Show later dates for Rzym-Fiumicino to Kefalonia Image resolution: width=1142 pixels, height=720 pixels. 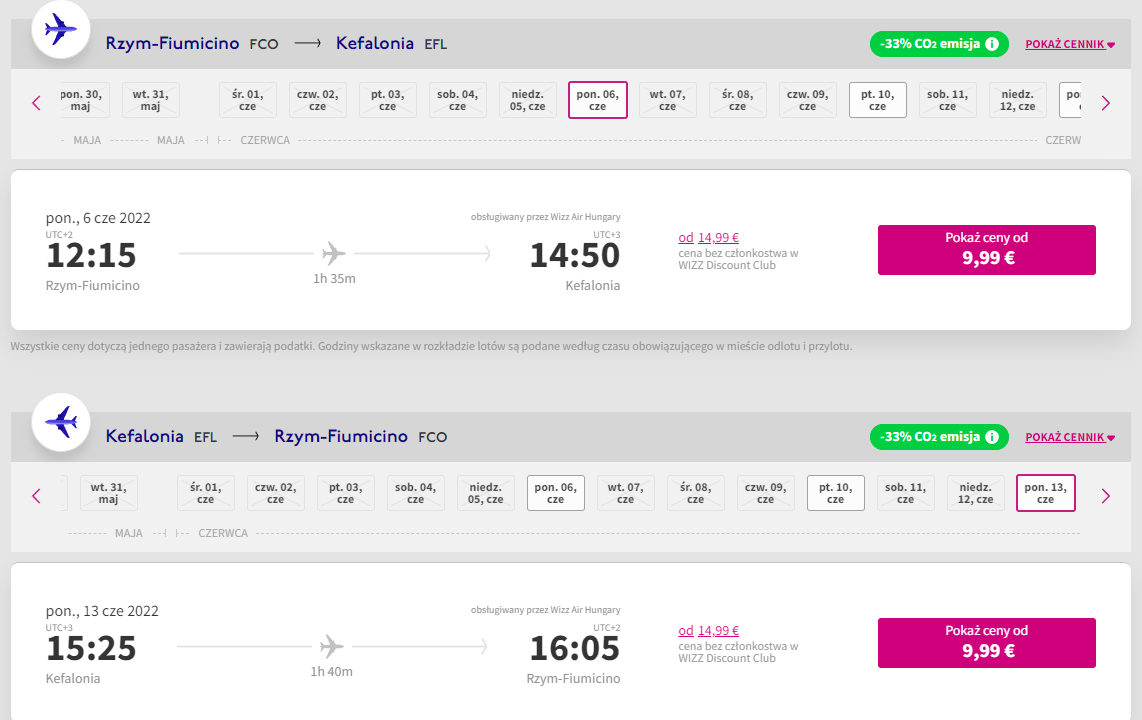coord(1106,103)
